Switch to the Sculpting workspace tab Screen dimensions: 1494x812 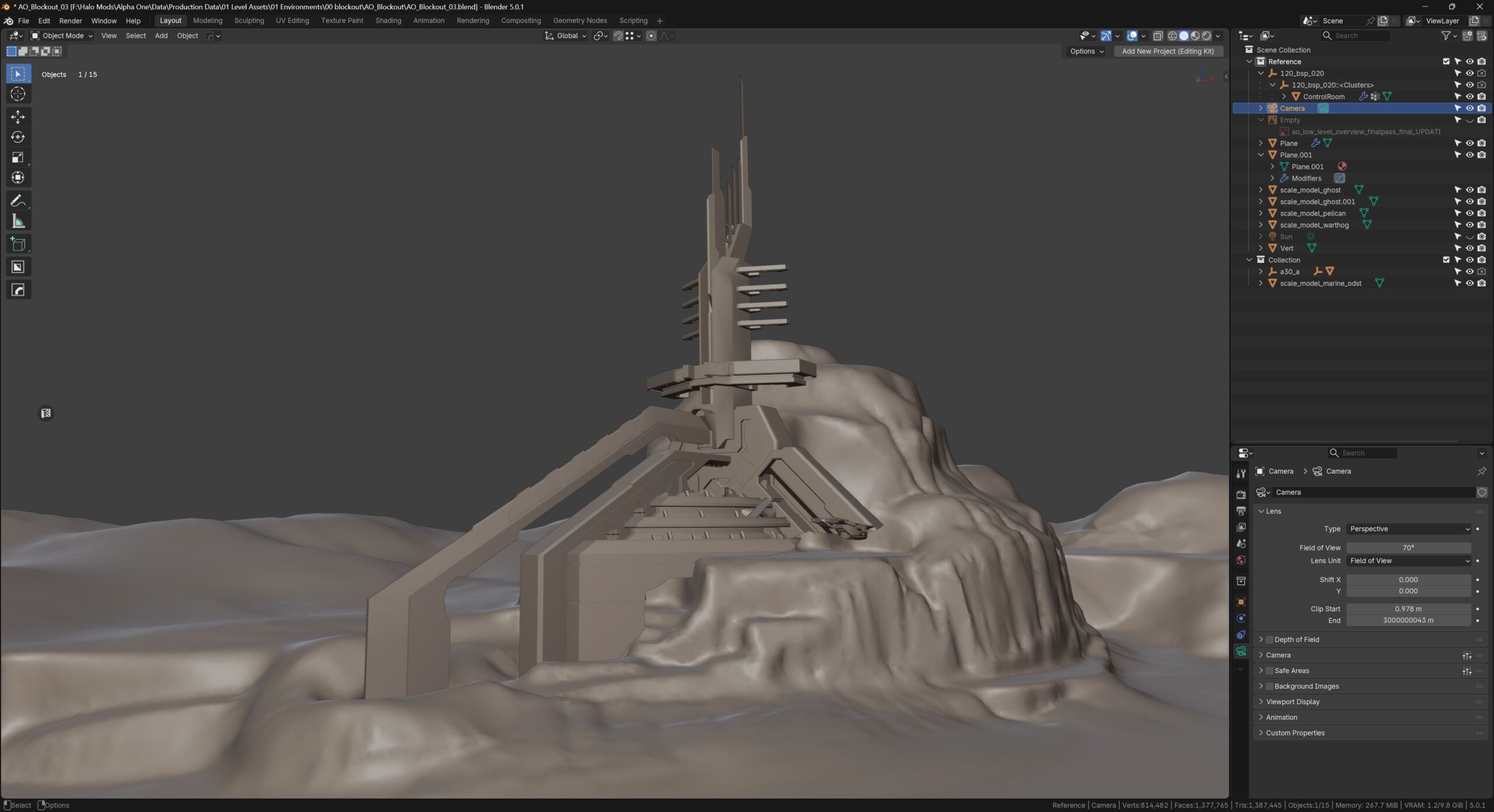coord(249,20)
